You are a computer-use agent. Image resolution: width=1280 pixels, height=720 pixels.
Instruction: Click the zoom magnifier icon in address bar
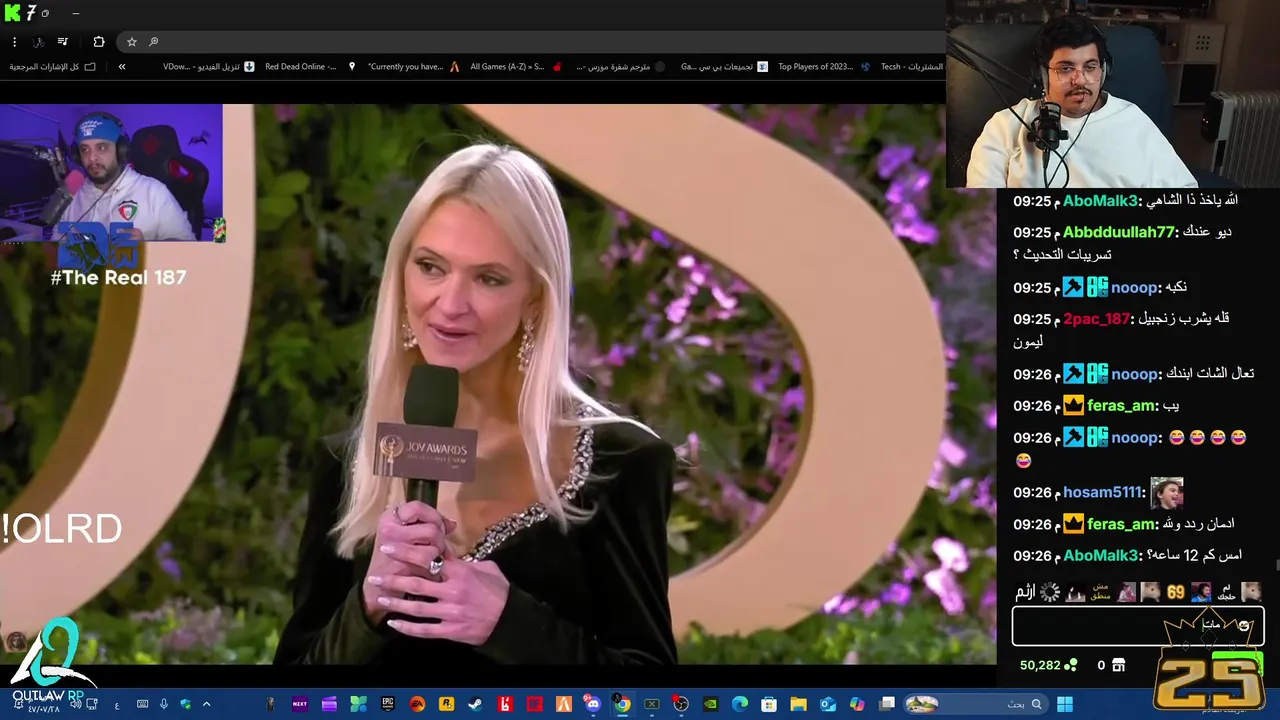pyautogui.click(x=154, y=42)
